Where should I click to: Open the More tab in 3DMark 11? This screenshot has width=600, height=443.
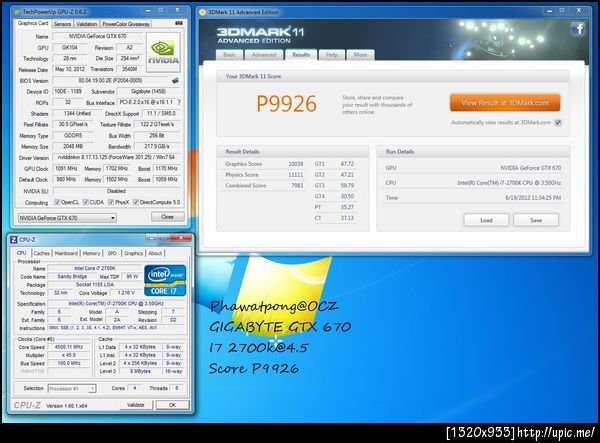tap(360, 55)
